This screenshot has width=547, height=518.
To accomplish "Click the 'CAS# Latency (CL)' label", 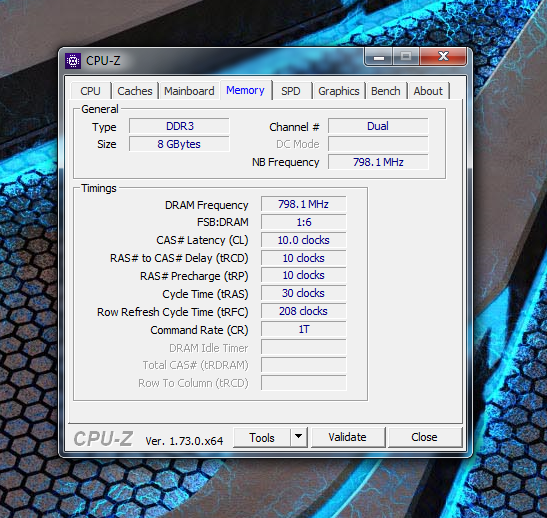I will 202,240.
